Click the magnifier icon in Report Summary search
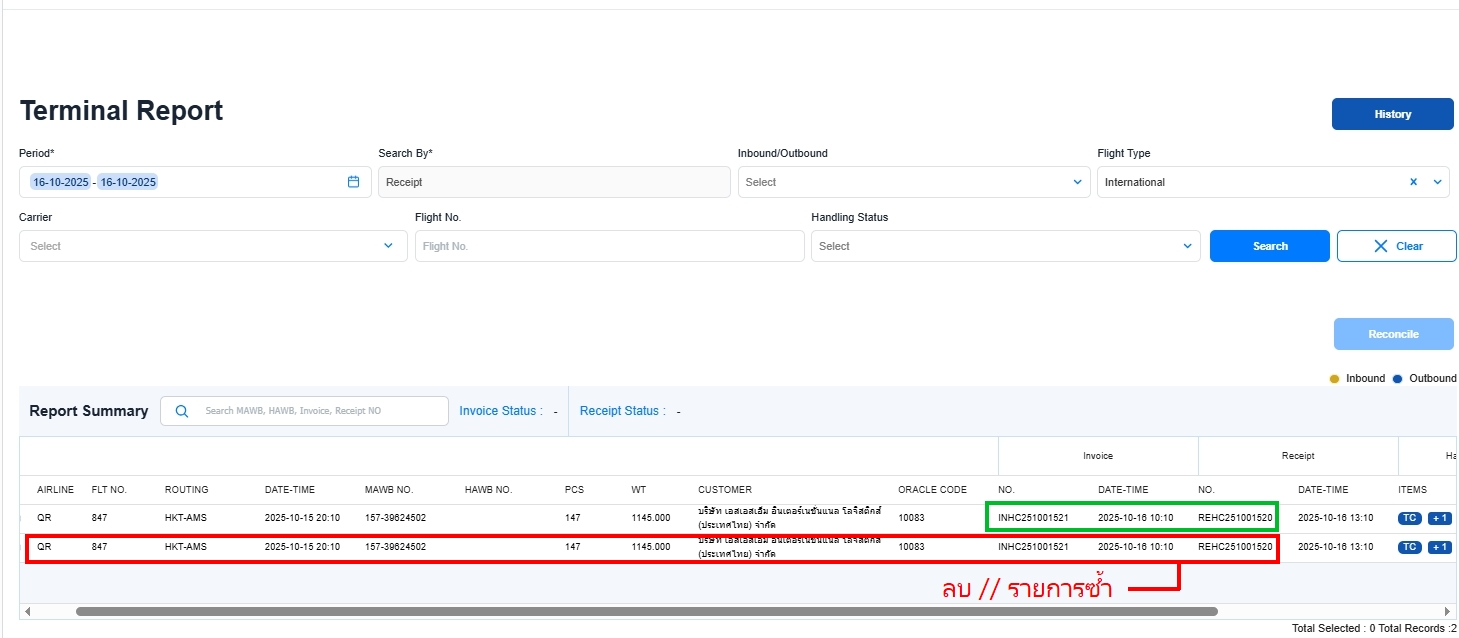This screenshot has width=1459, height=638. (181, 411)
